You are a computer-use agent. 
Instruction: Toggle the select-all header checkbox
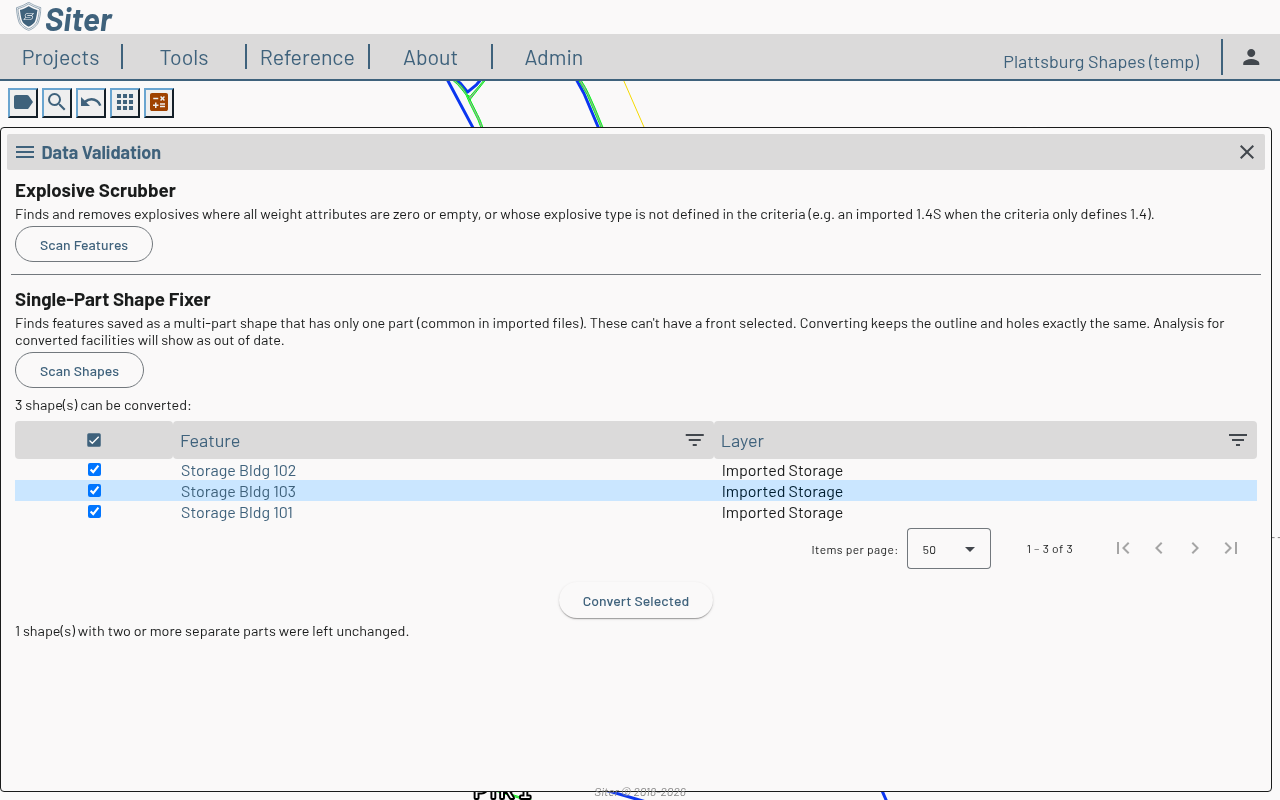94,440
